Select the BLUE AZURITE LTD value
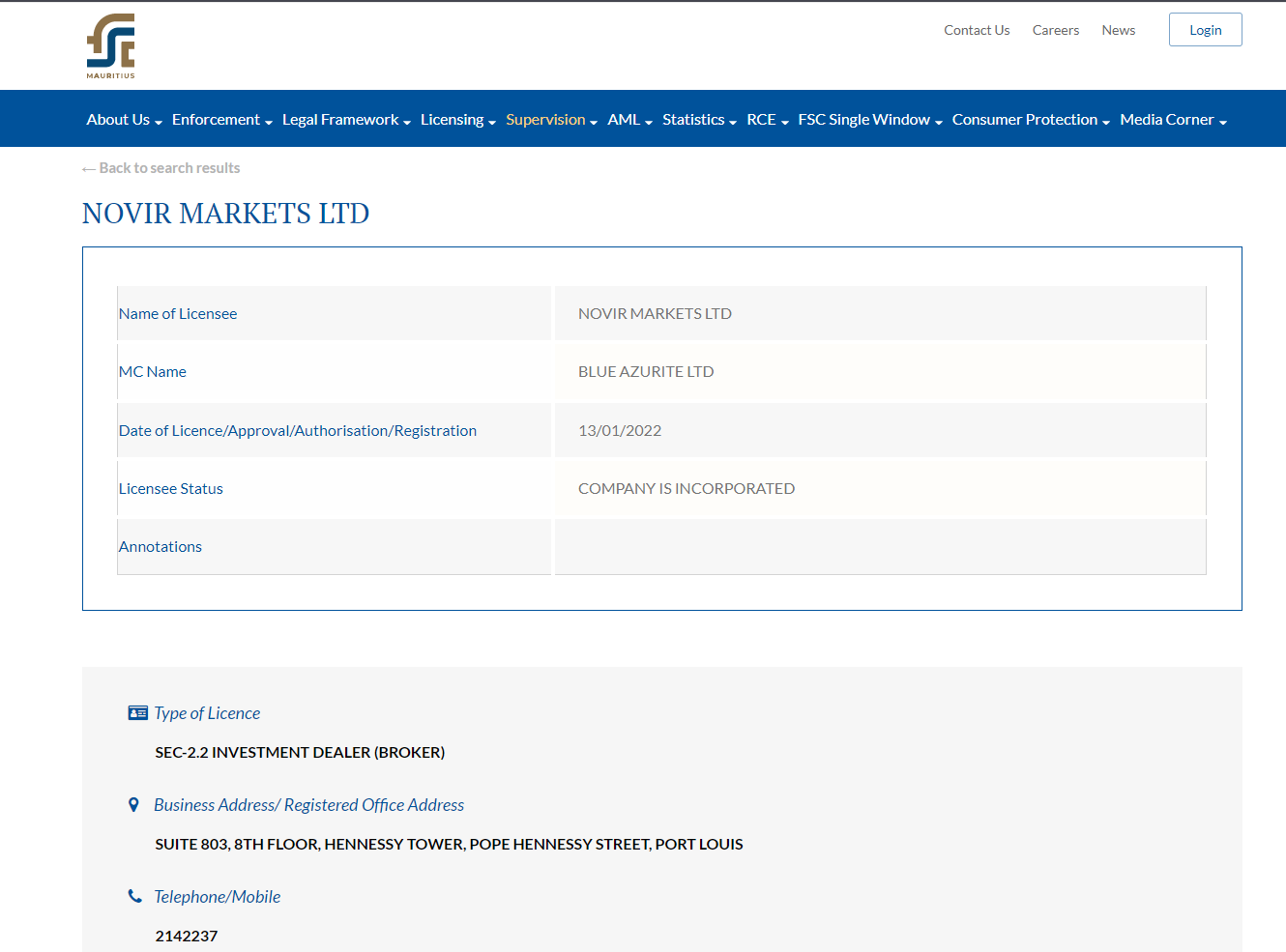Viewport: 1286px width, 952px height. (x=646, y=372)
